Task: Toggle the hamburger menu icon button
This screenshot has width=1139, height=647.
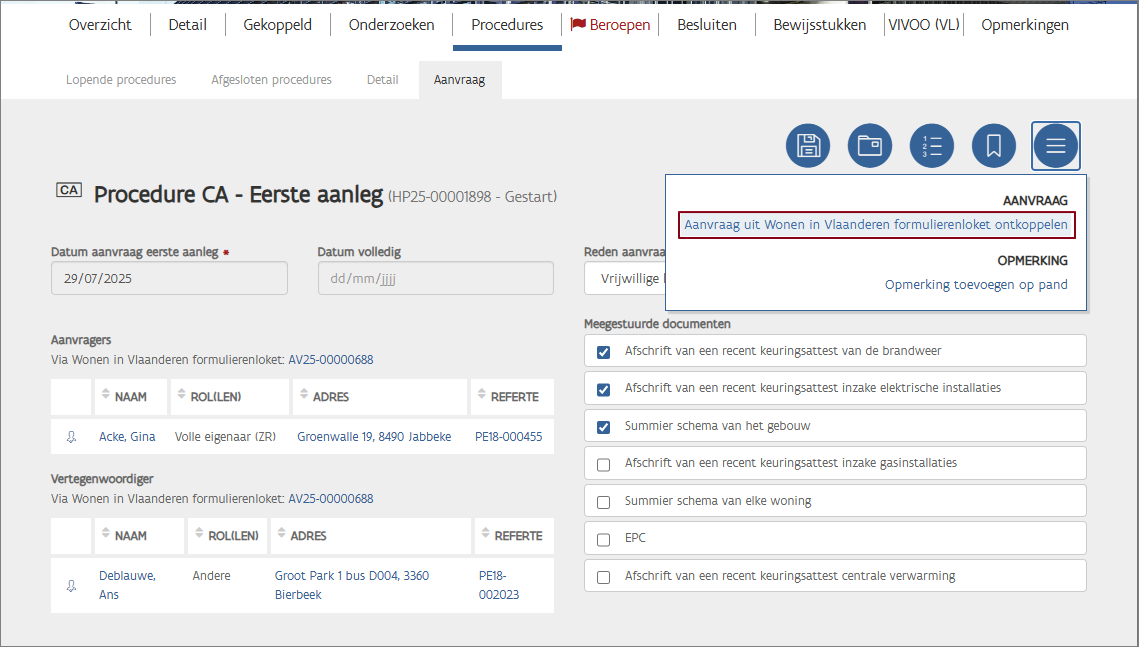Action: click(1056, 146)
